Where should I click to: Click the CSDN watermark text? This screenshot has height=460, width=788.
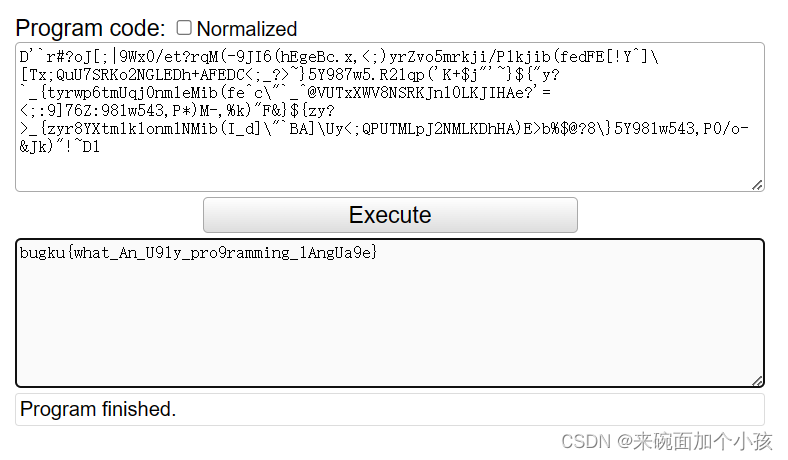coord(666,441)
